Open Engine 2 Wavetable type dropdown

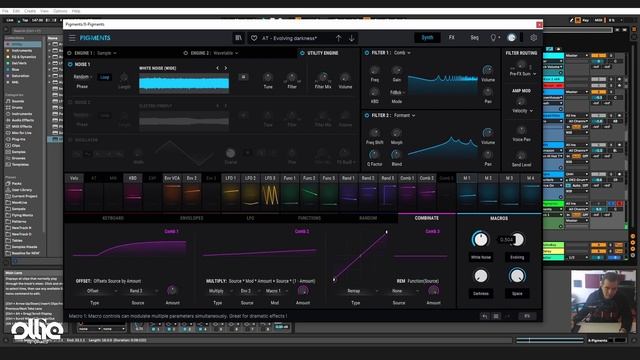coord(226,53)
